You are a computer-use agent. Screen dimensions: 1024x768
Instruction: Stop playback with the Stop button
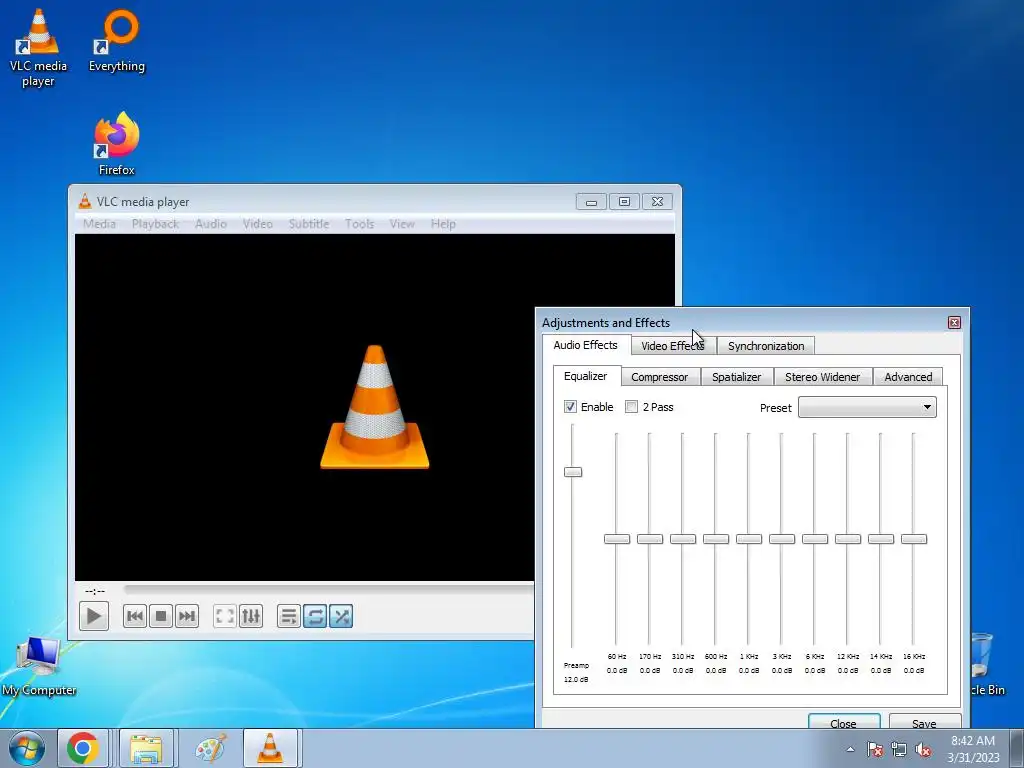tap(161, 616)
